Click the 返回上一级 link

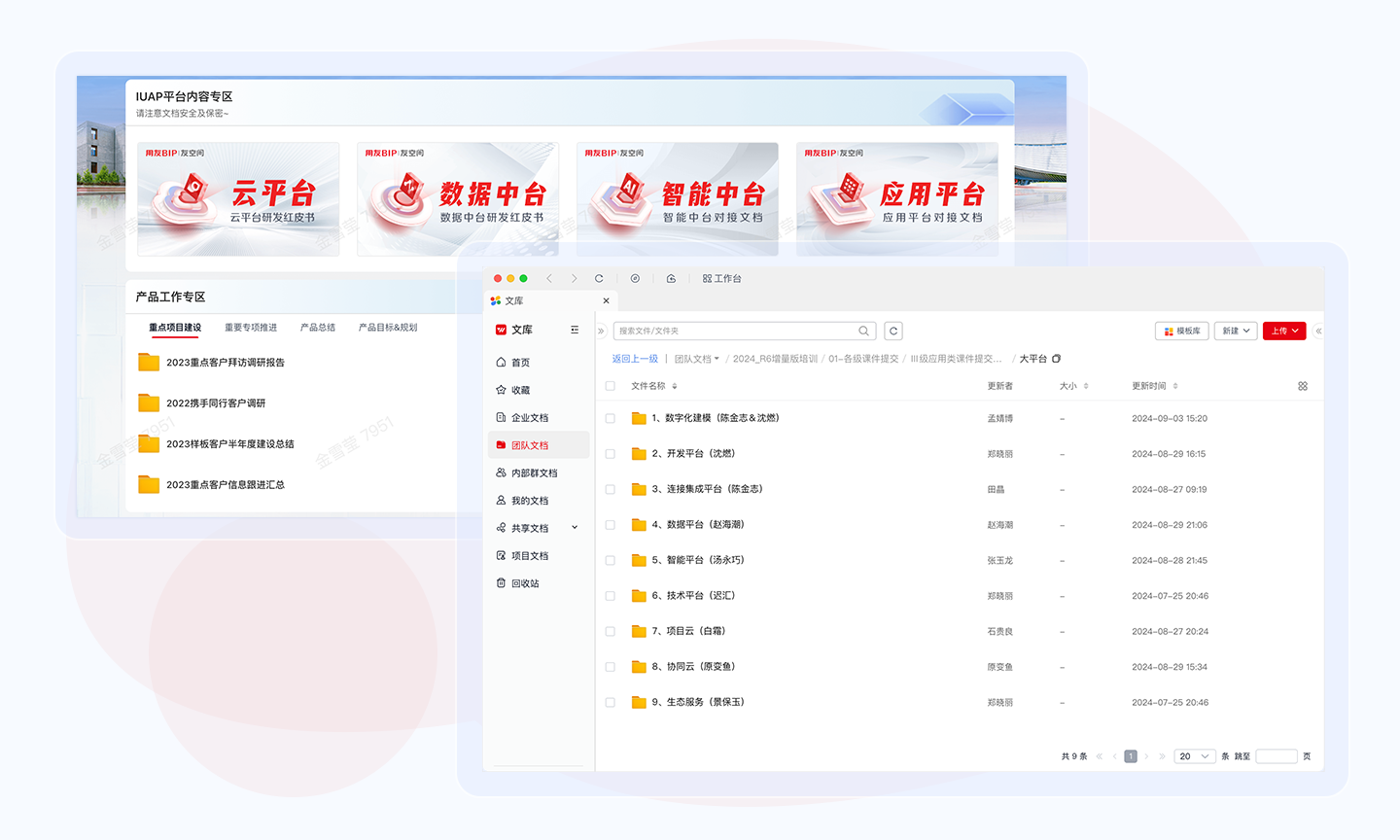click(635, 359)
